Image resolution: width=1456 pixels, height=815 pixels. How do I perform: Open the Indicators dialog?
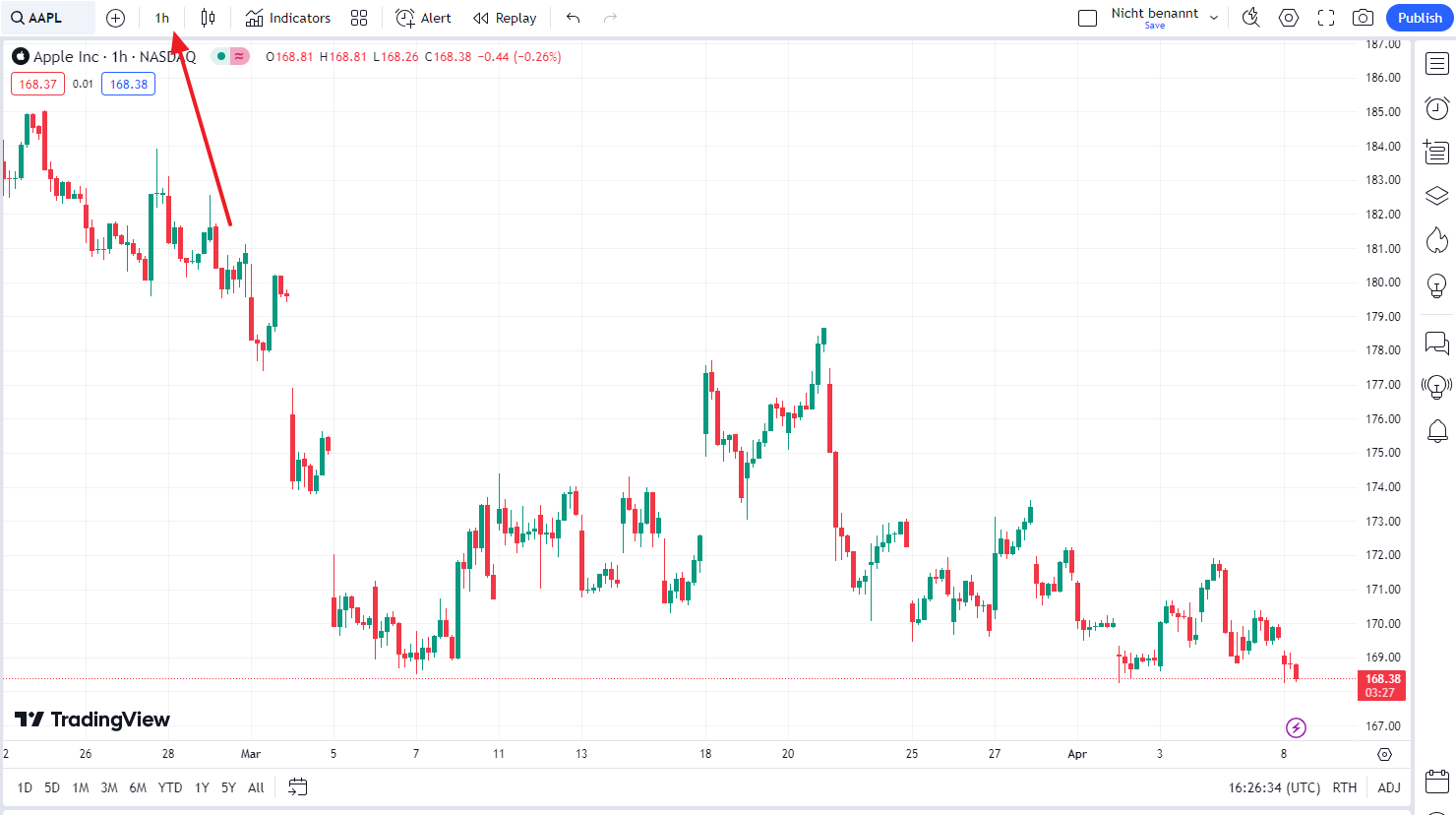(288, 18)
